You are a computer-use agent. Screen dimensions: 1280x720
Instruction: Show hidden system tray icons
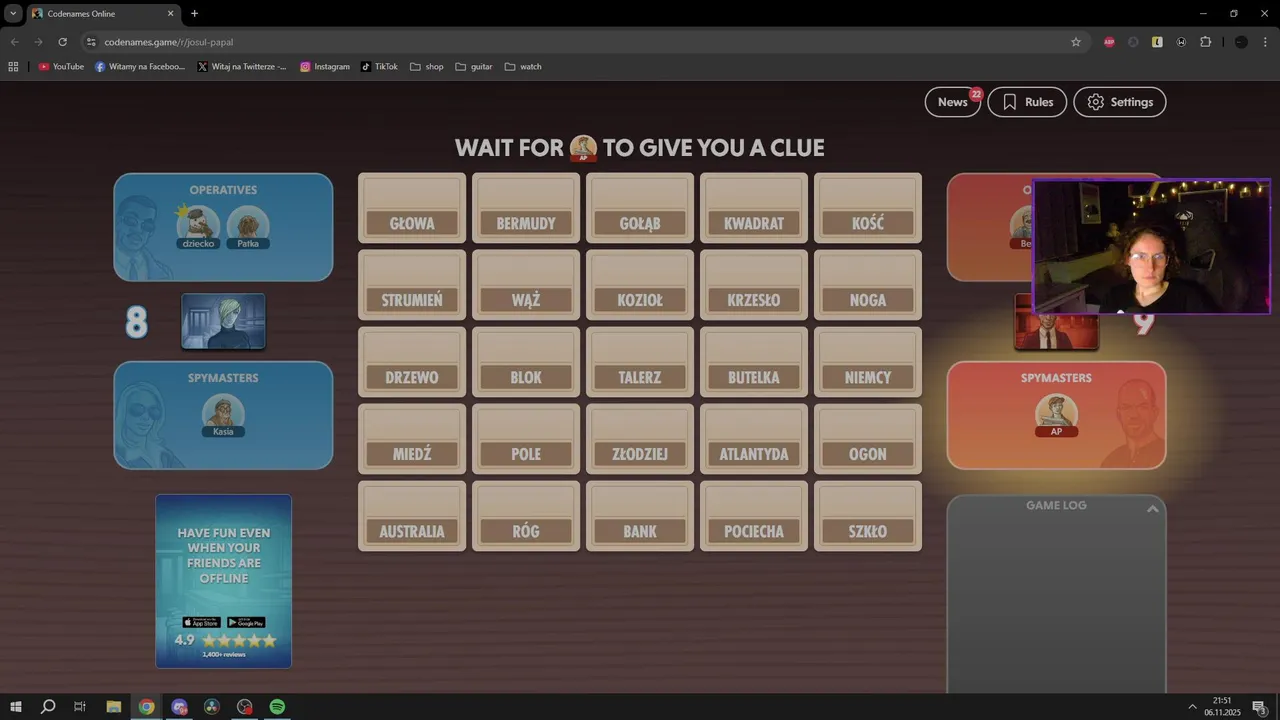[1191, 707]
